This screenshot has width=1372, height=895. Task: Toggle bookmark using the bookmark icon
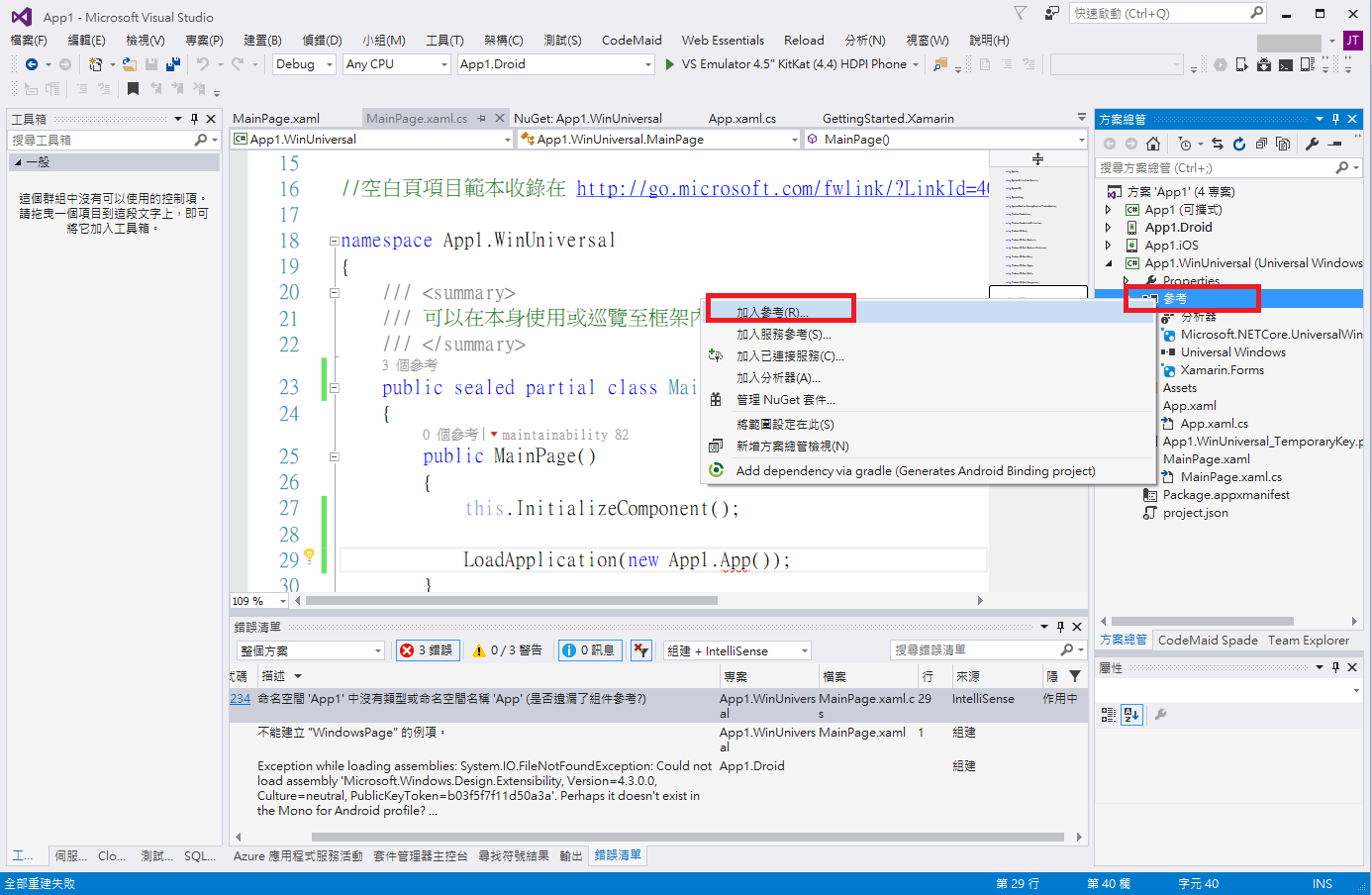[133, 88]
